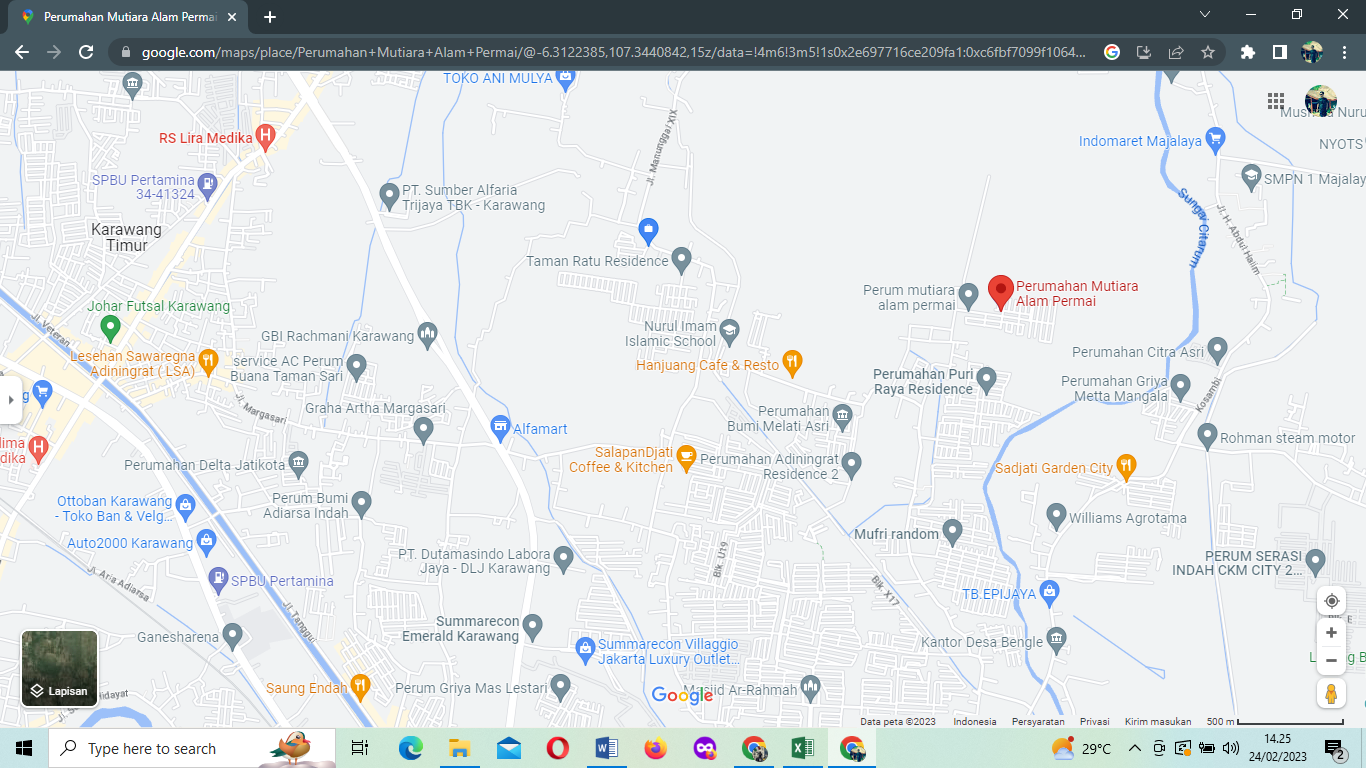
Task: Select Summarecon Villaggio Jakarta Luxury Outlet marker
Action: tap(585, 650)
